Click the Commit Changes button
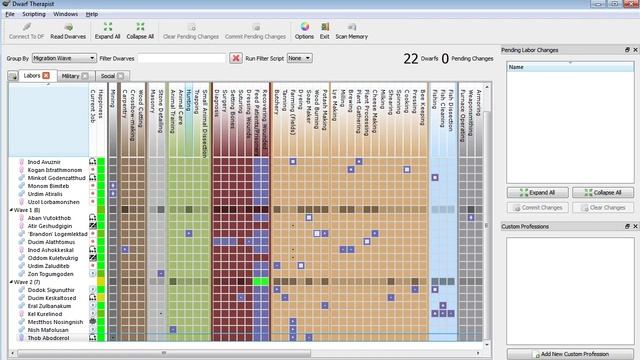The width and height of the screenshot is (640, 360). point(538,208)
